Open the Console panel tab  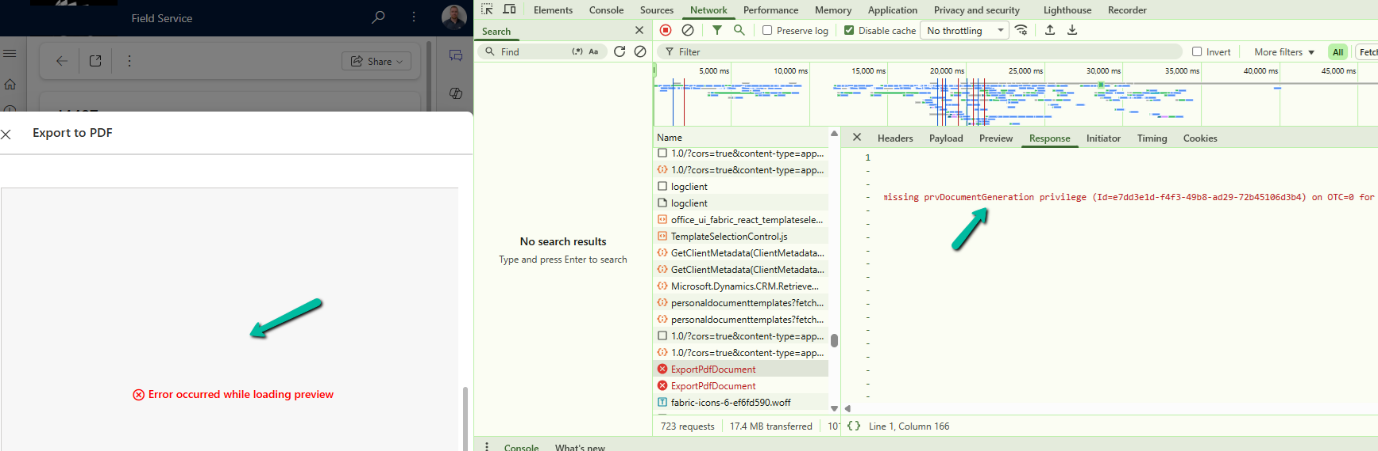point(606,10)
